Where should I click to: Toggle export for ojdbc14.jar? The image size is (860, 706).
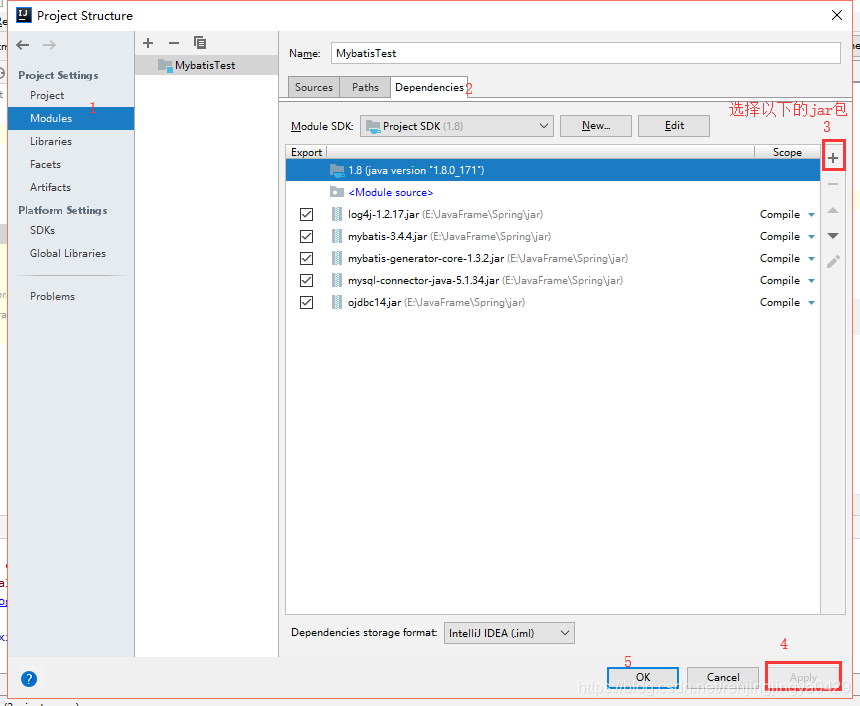(306, 302)
